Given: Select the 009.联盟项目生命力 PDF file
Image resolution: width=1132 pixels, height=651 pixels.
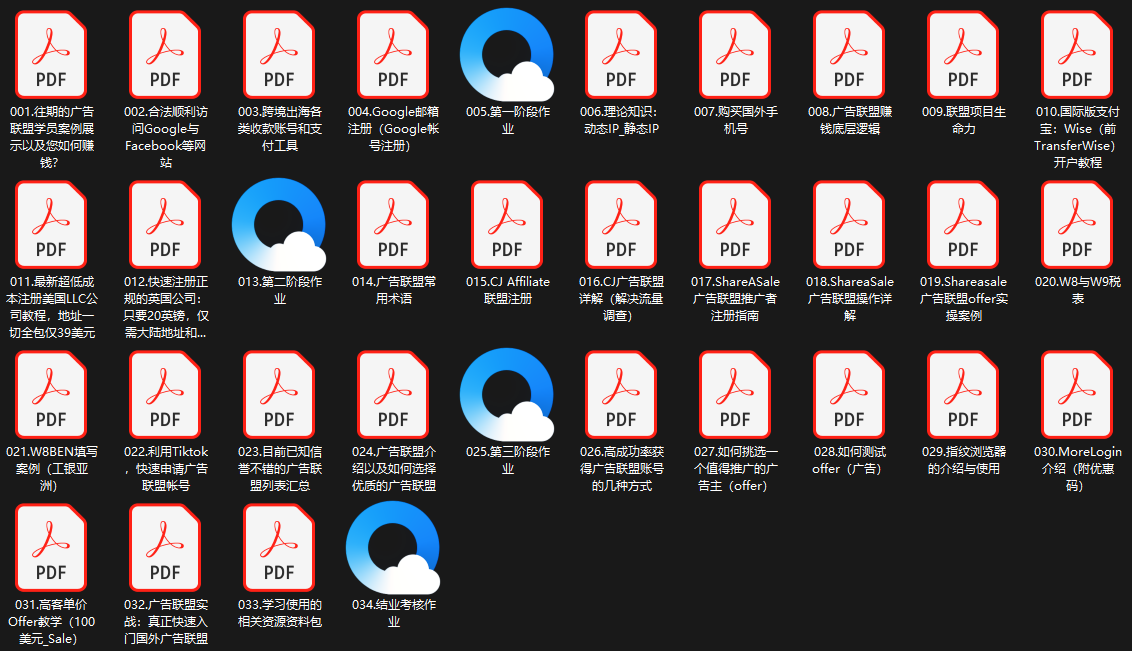Looking at the screenshot, I should (963, 56).
